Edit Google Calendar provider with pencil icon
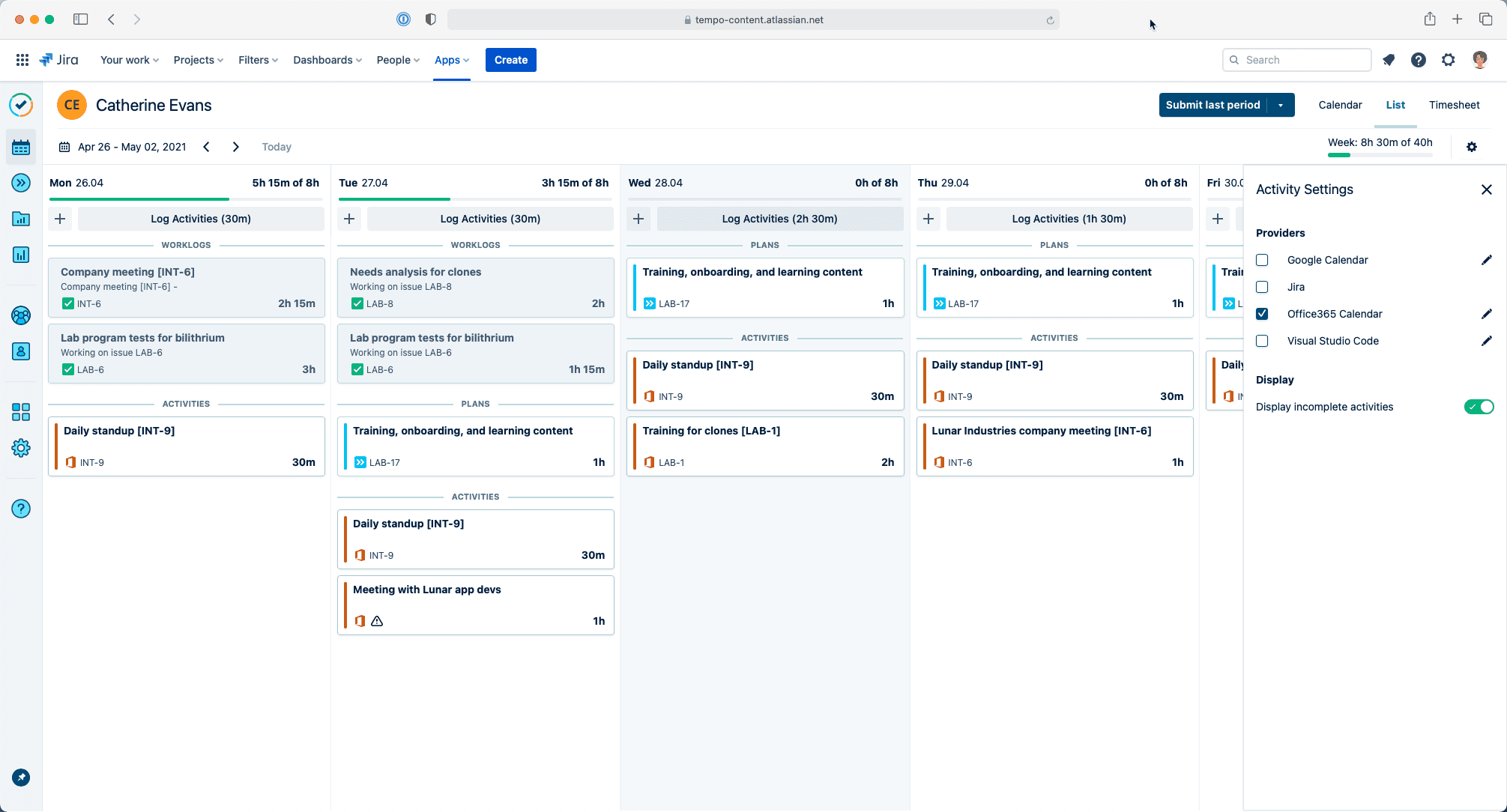 tap(1487, 260)
